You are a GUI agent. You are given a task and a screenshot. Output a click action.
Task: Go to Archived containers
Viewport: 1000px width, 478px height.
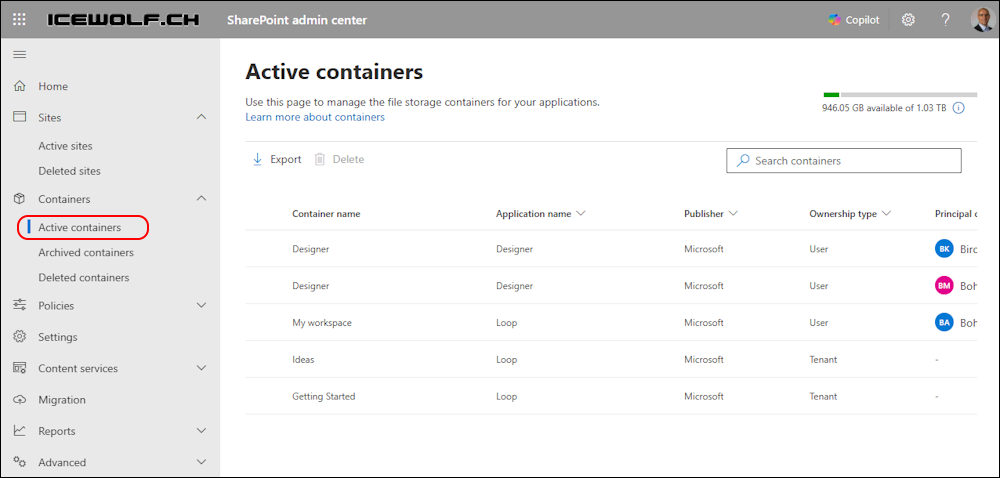pyautogui.click(x=86, y=252)
